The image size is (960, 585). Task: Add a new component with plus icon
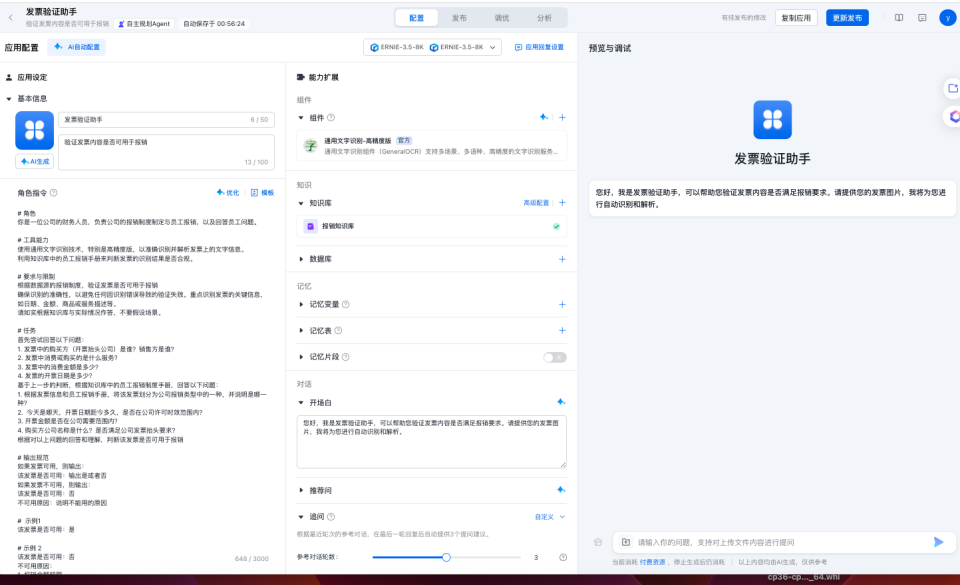tap(562, 117)
